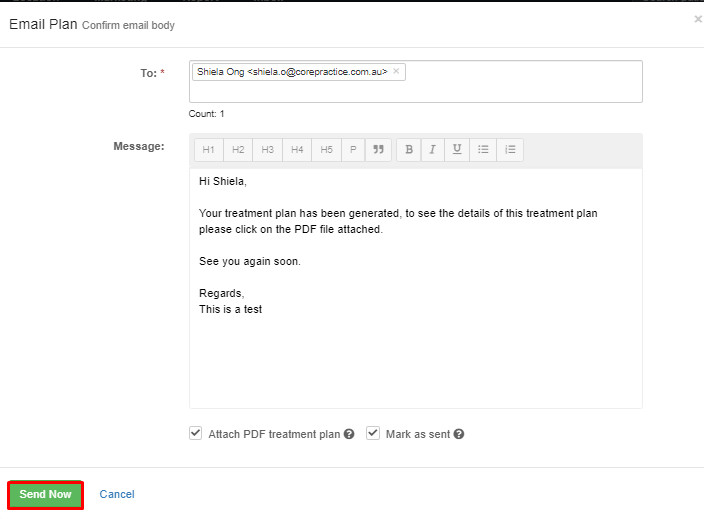Send the email with Send Now
The width and height of the screenshot is (704, 519).
(45, 495)
